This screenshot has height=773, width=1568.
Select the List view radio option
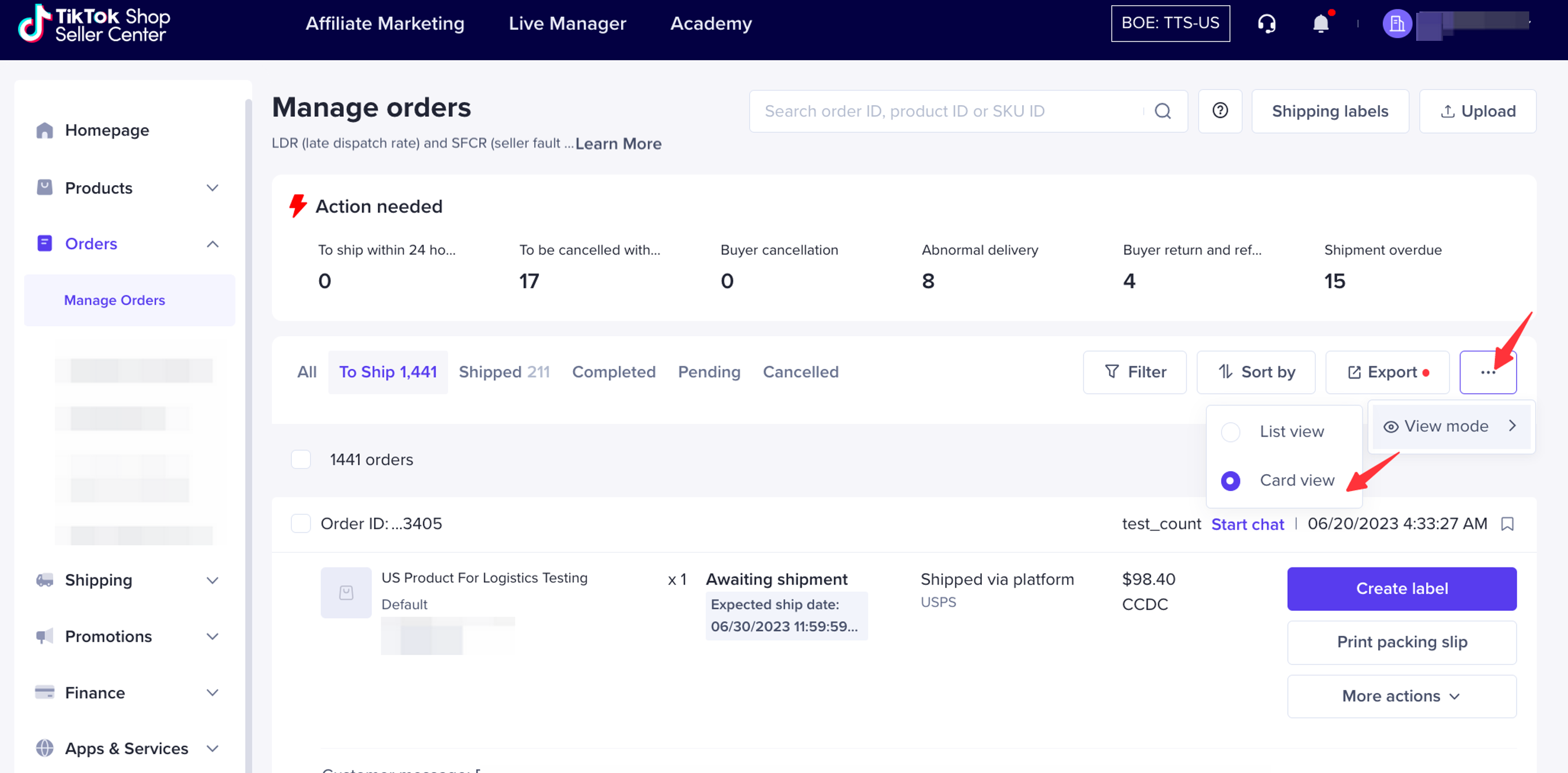click(1230, 431)
